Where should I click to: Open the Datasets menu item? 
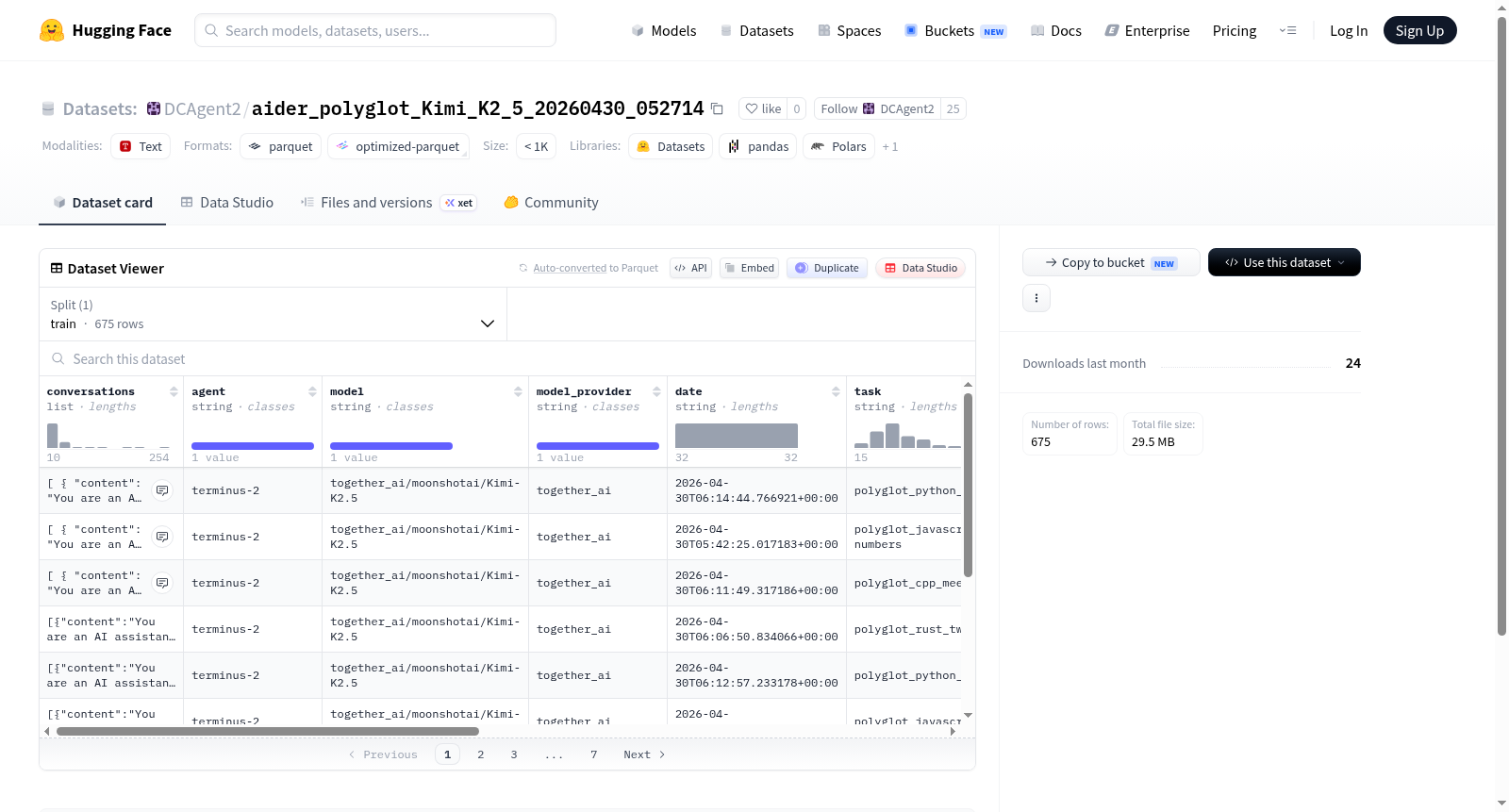[x=756, y=30]
